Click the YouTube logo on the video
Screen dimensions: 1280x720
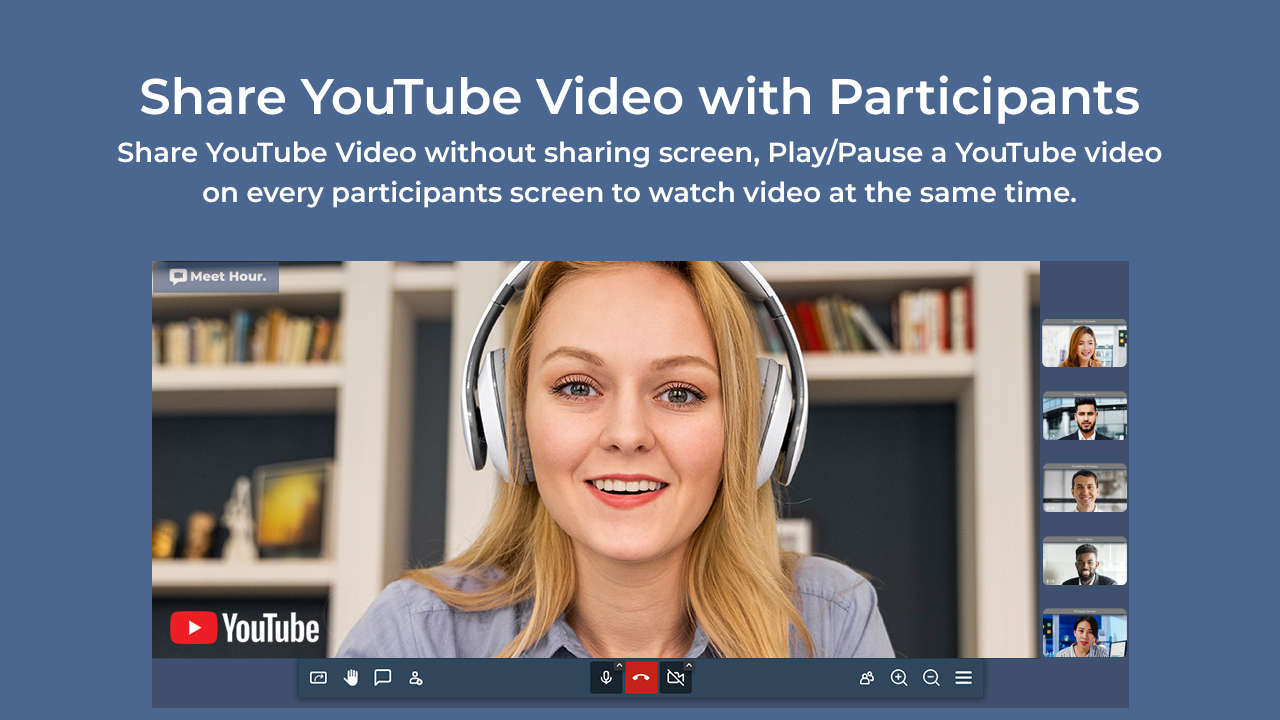245,628
